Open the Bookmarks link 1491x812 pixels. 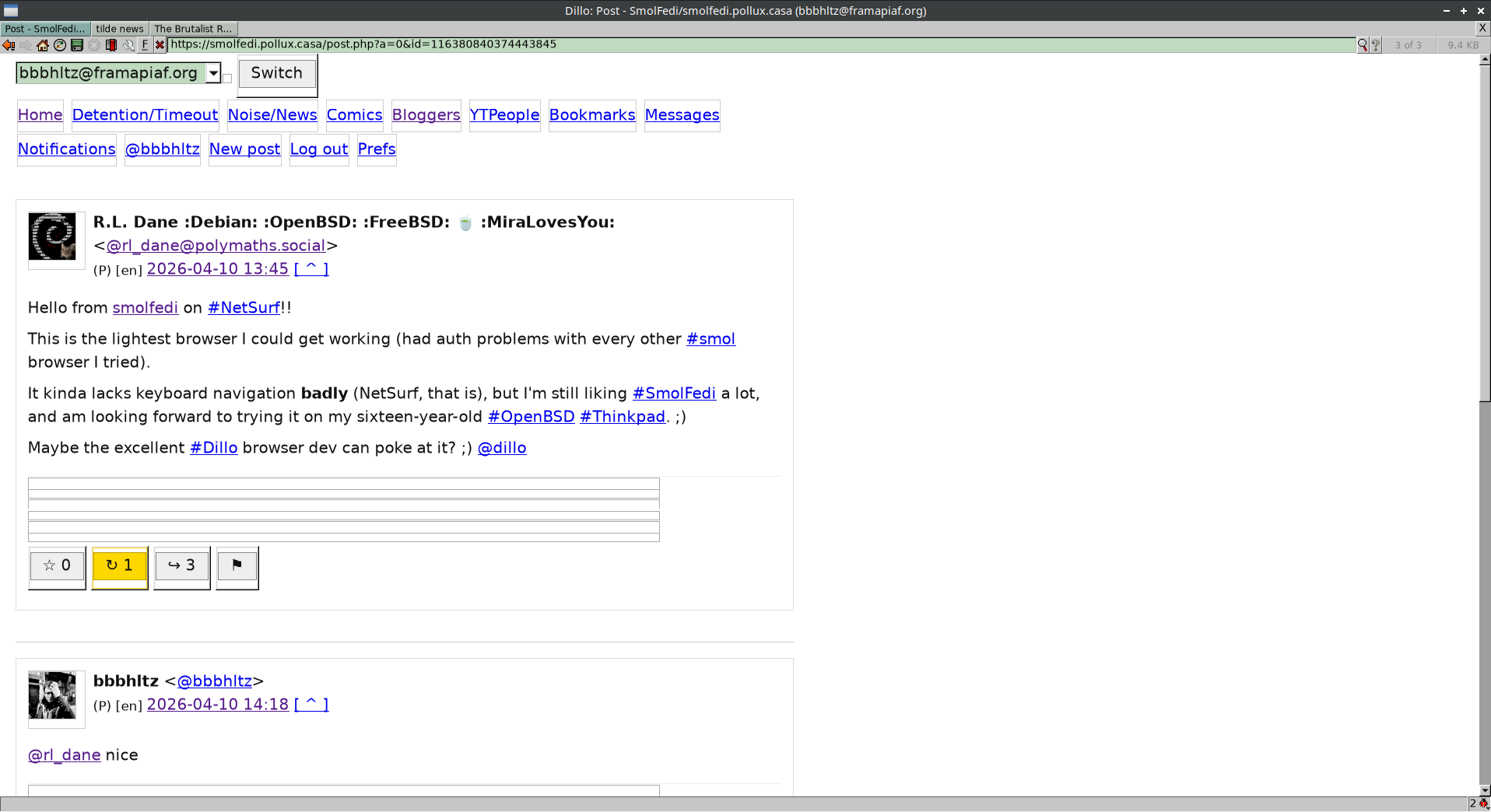pos(592,115)
